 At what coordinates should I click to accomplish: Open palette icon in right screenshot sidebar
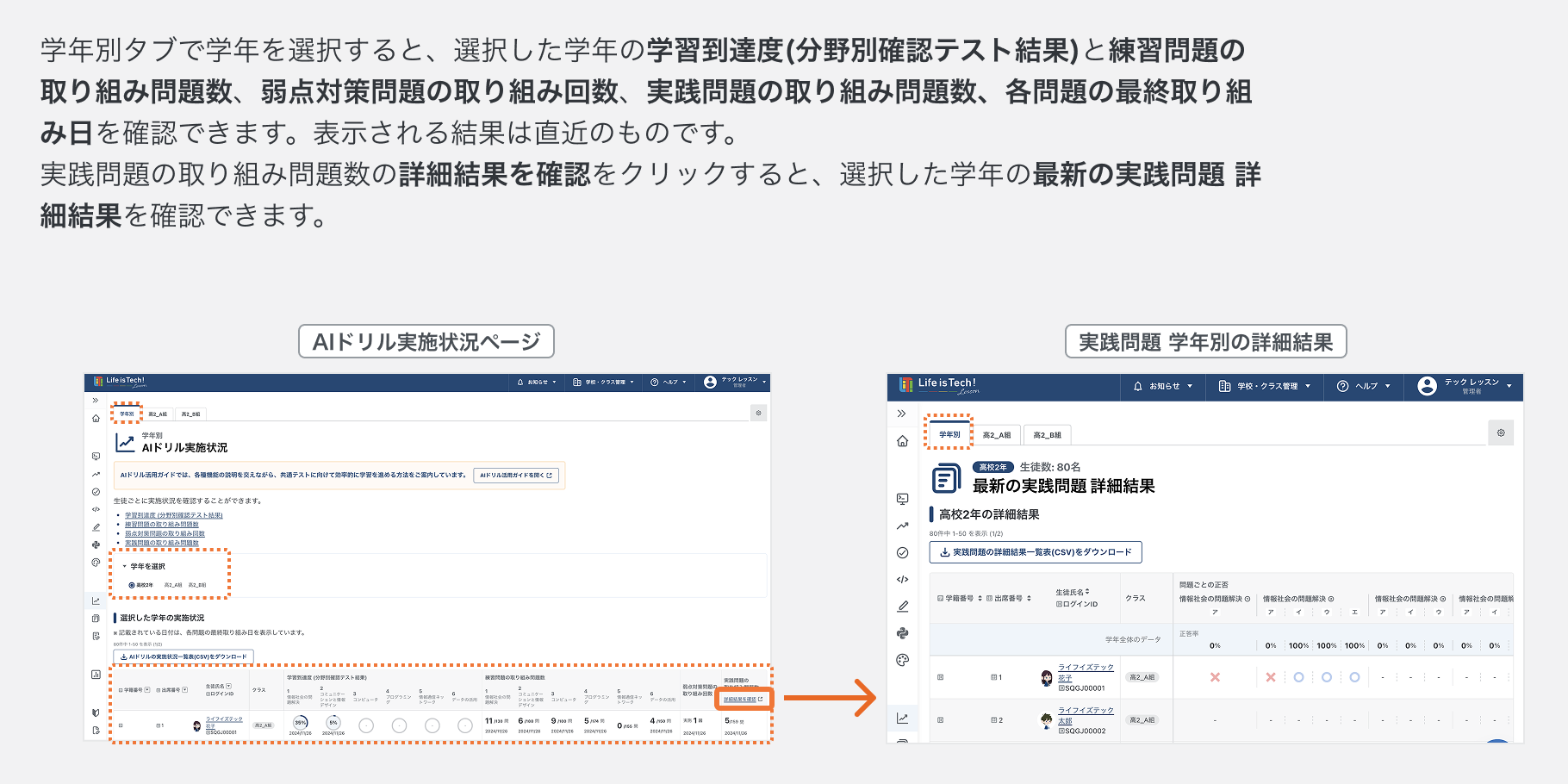902,660
